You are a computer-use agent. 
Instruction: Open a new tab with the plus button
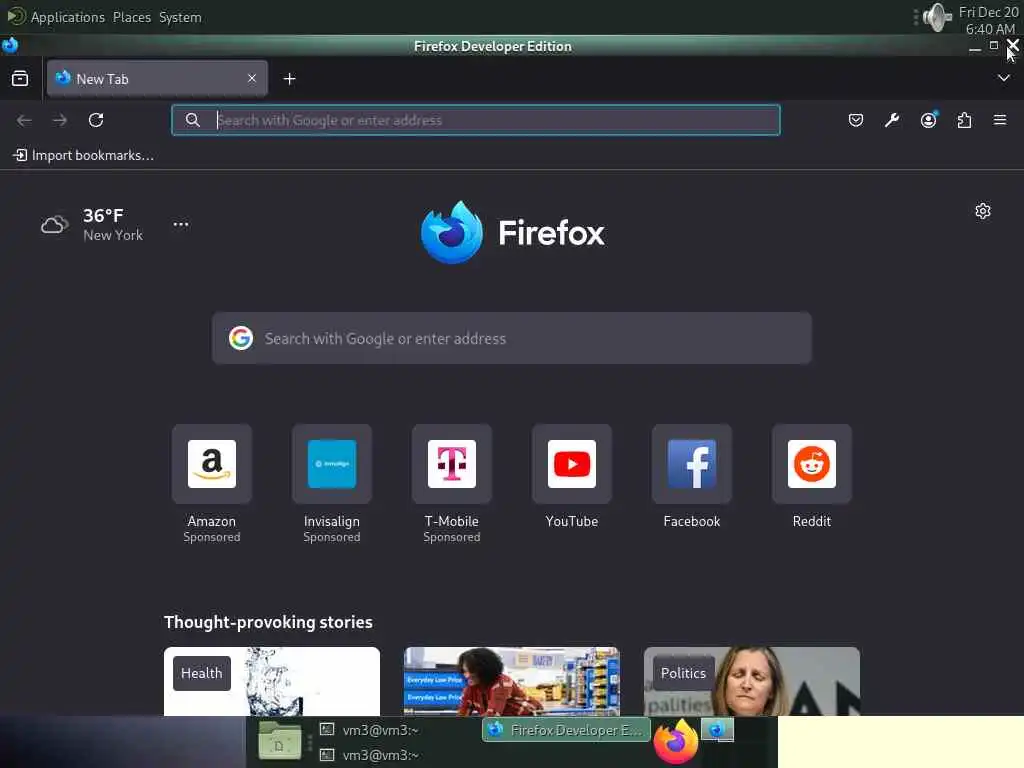[289, 79]
